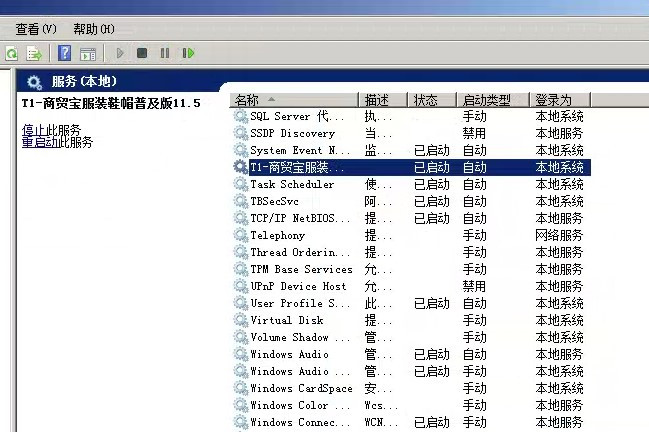Select the TCP/IP NetBIOS... service name
This screenshot has height=432, width=649.
coord(300,218)
